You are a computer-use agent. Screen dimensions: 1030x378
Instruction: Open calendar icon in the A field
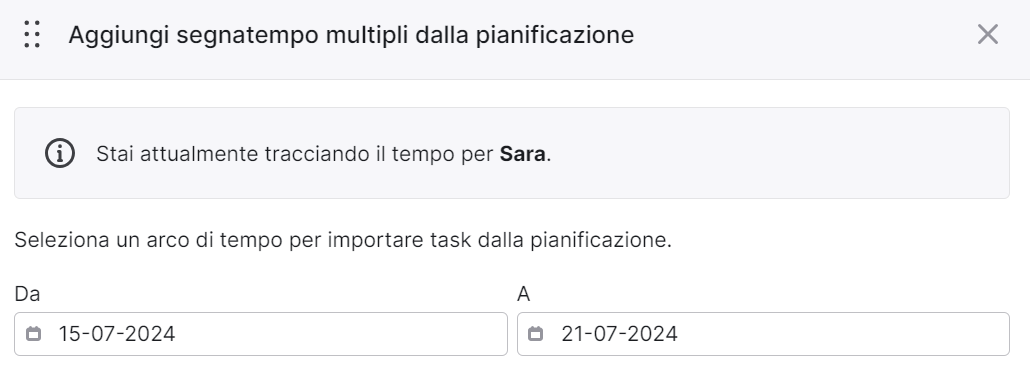point(535,334)
